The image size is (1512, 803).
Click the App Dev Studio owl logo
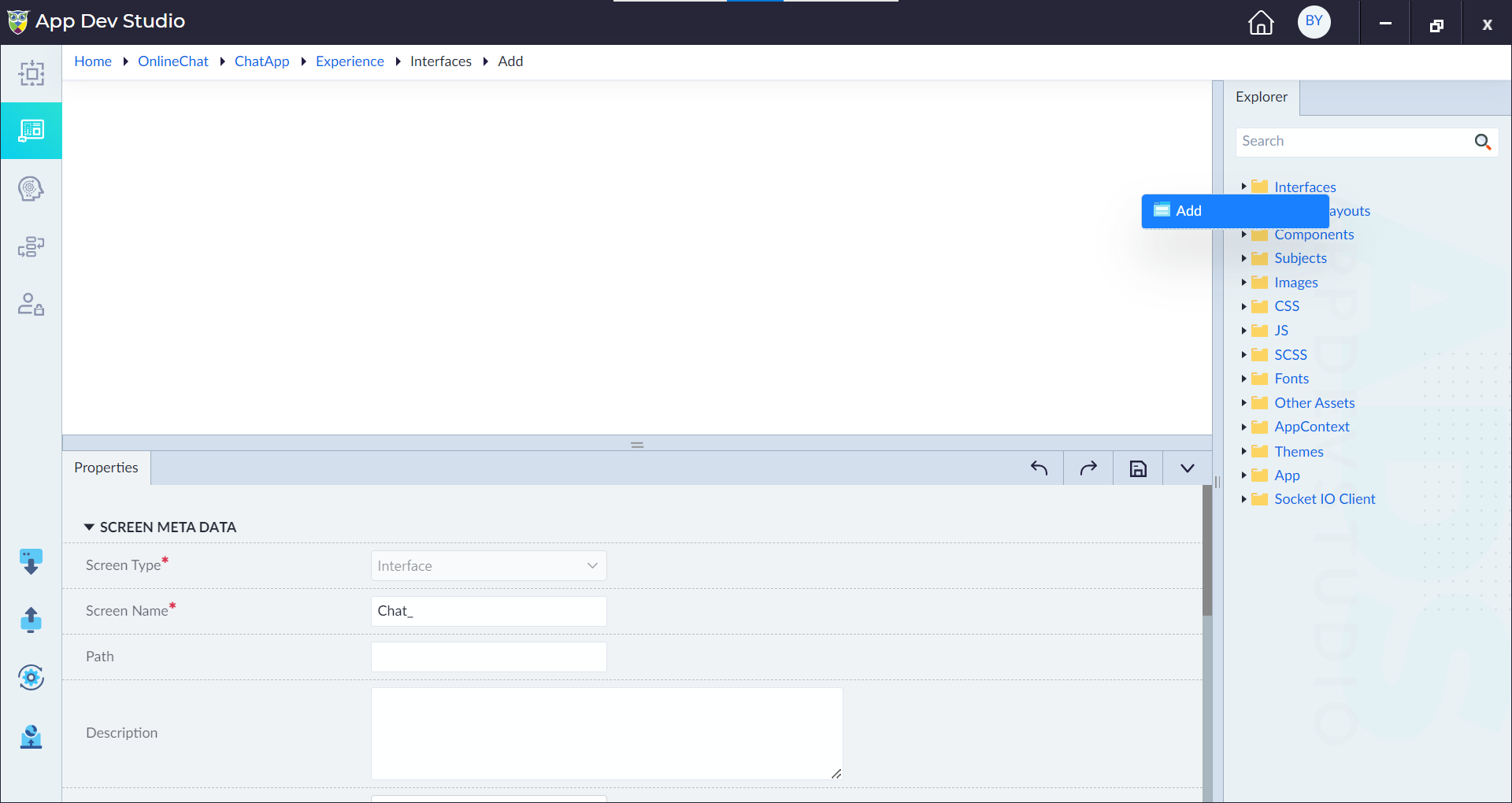(x=18, y=21)
